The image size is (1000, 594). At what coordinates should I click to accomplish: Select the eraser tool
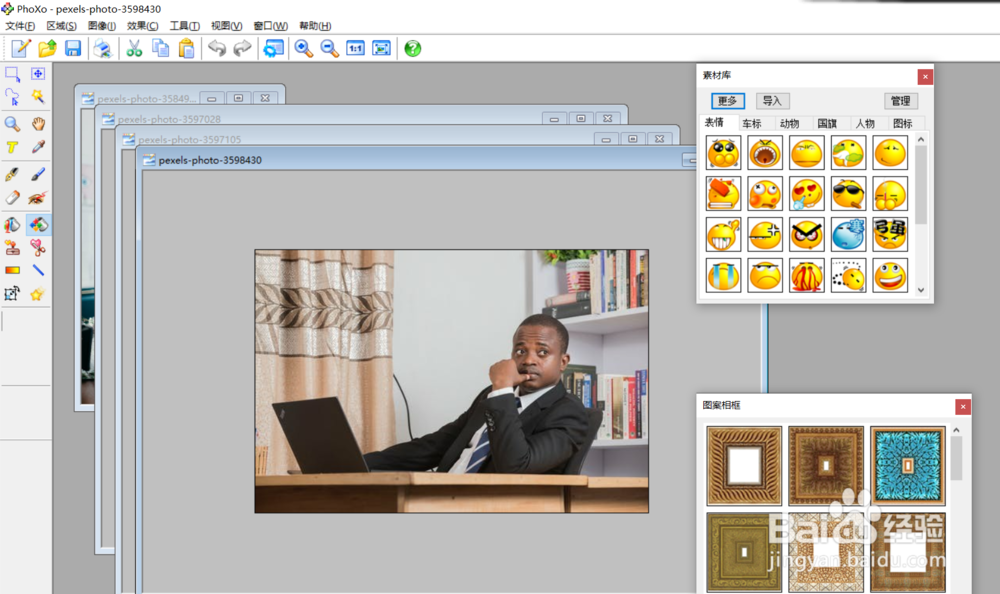[12, 198]
